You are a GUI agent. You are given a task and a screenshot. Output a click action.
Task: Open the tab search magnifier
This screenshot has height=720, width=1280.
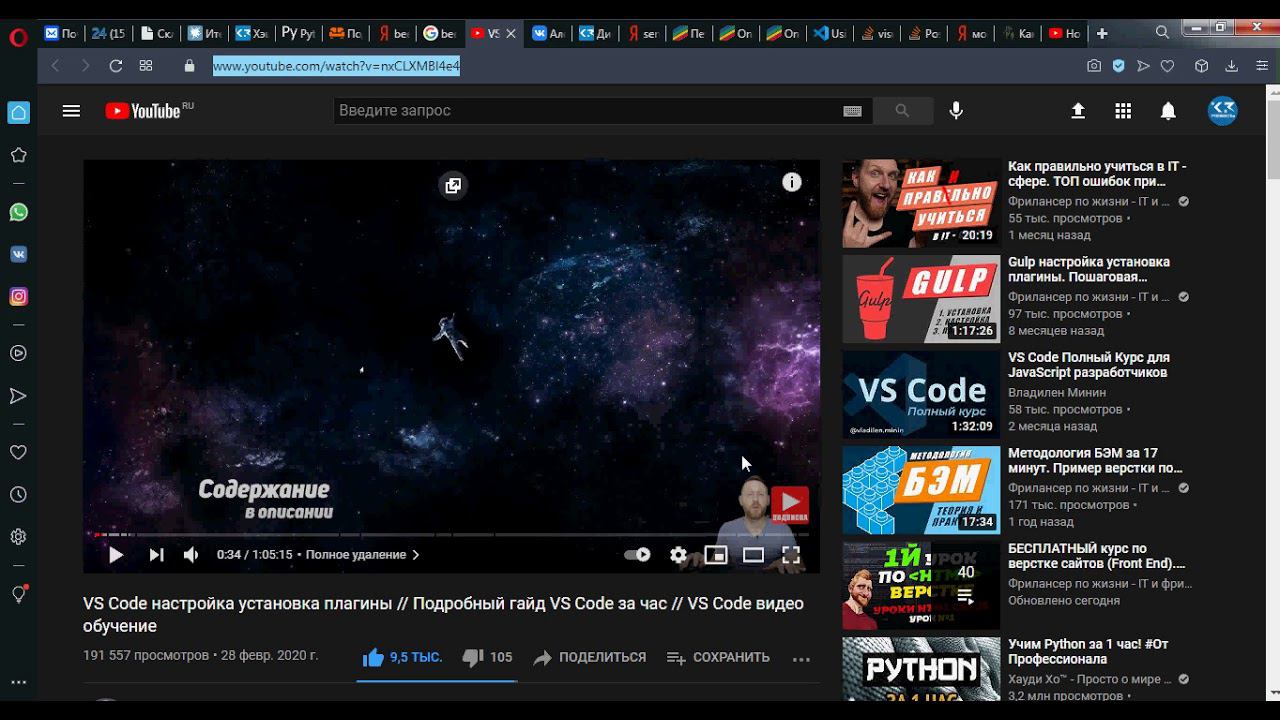click(x=1162, y=33)
